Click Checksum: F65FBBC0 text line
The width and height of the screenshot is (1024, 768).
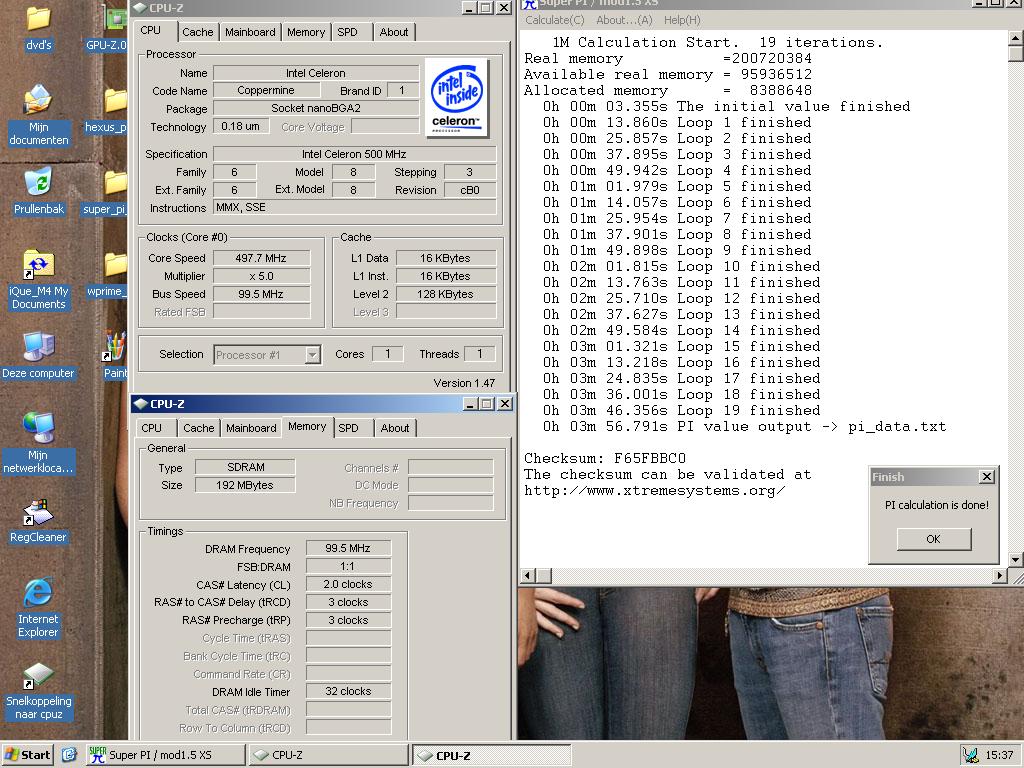pos(605,458)
